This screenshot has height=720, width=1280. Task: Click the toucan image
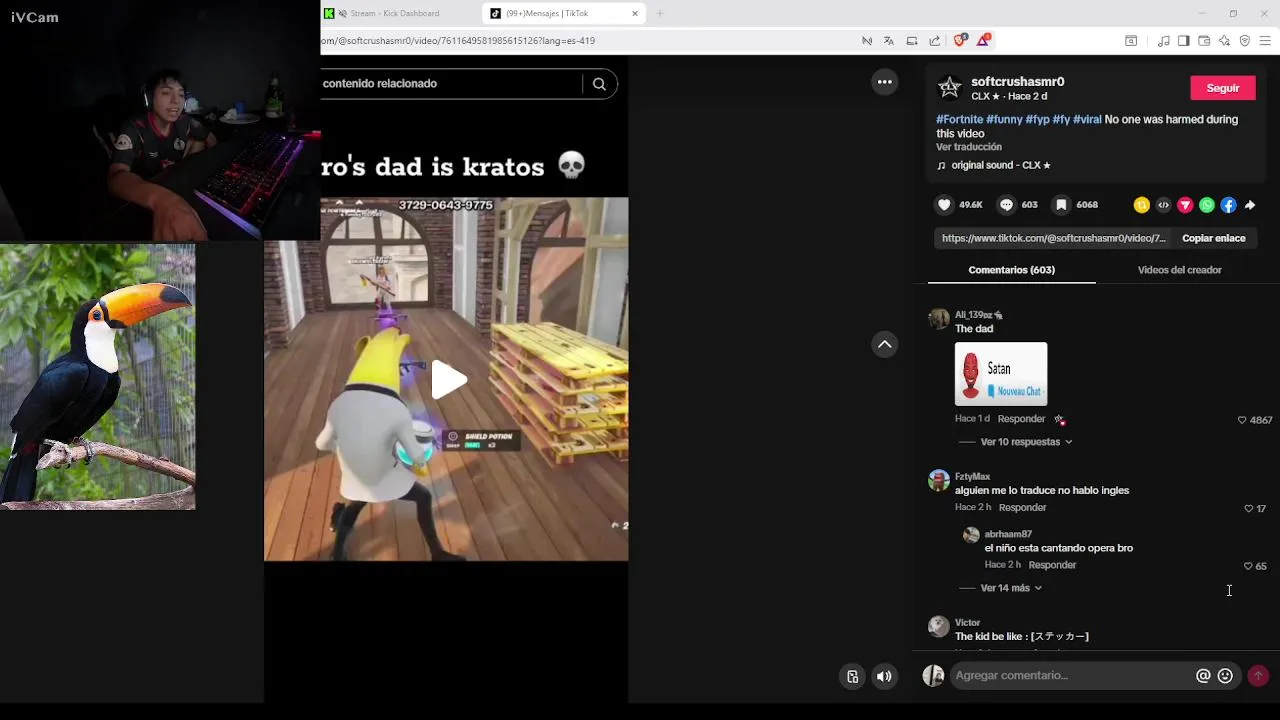point(97,377)
